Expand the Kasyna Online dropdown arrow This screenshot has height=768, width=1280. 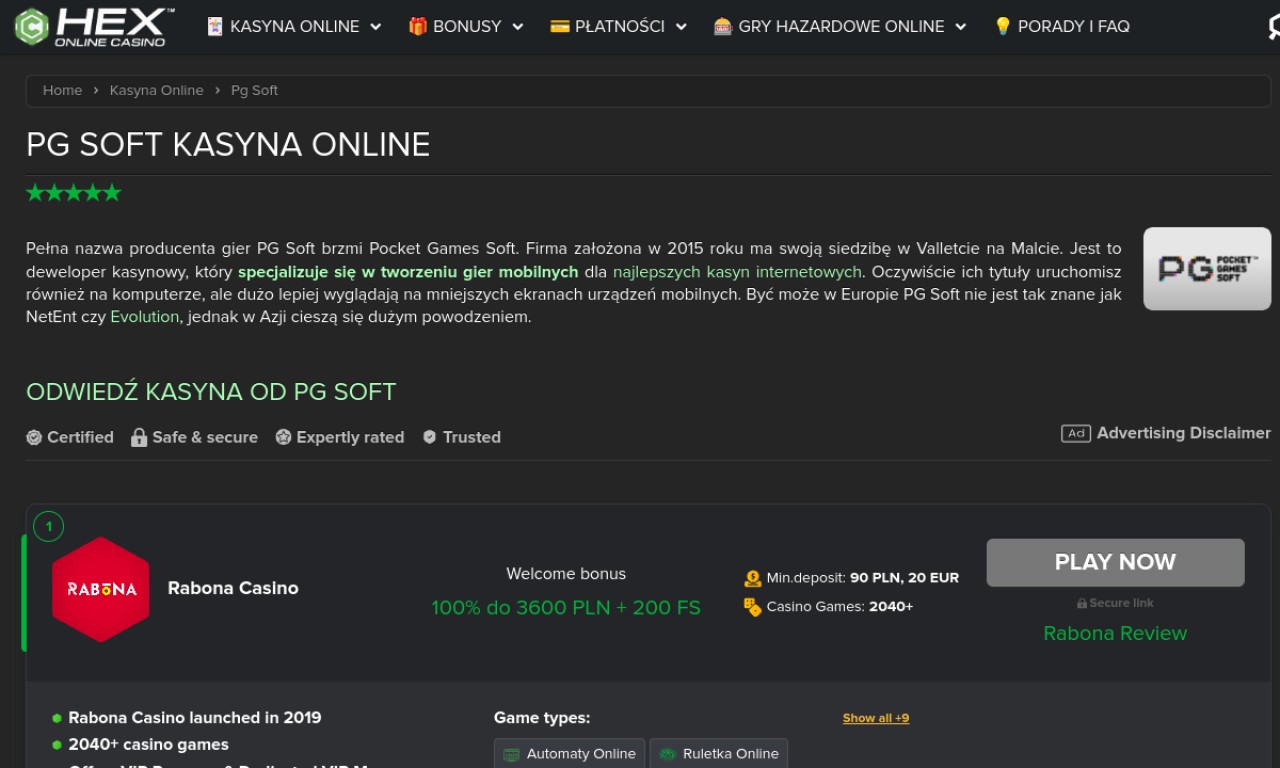point(376,27)
